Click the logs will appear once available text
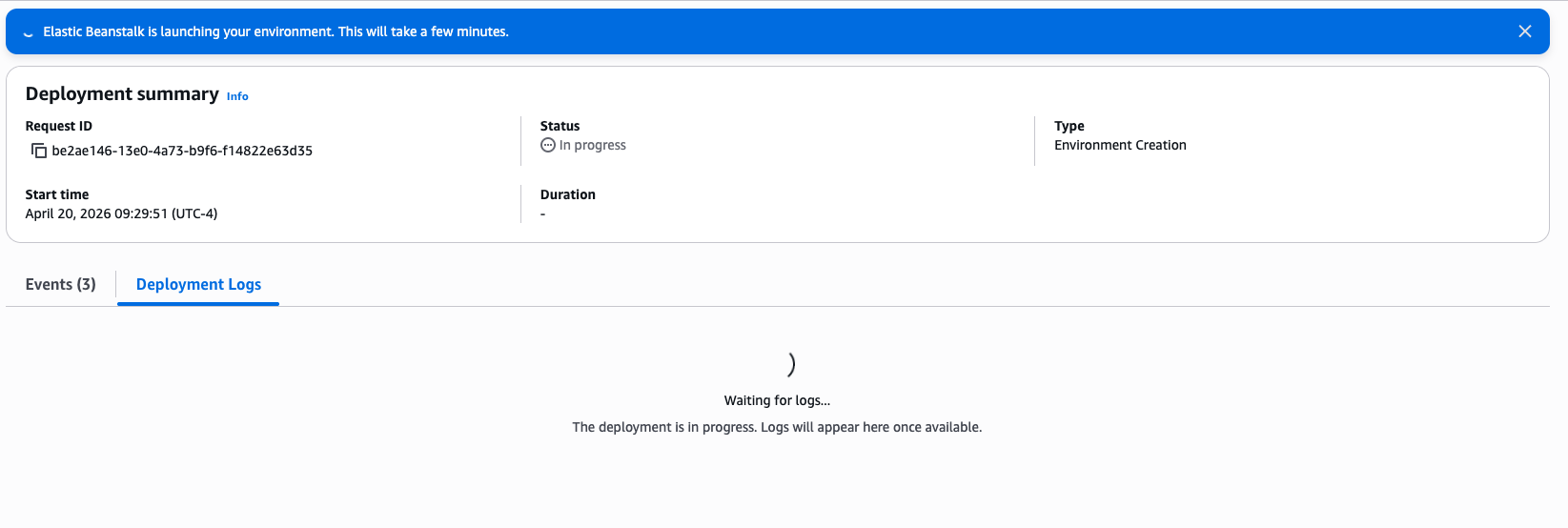 777,427
